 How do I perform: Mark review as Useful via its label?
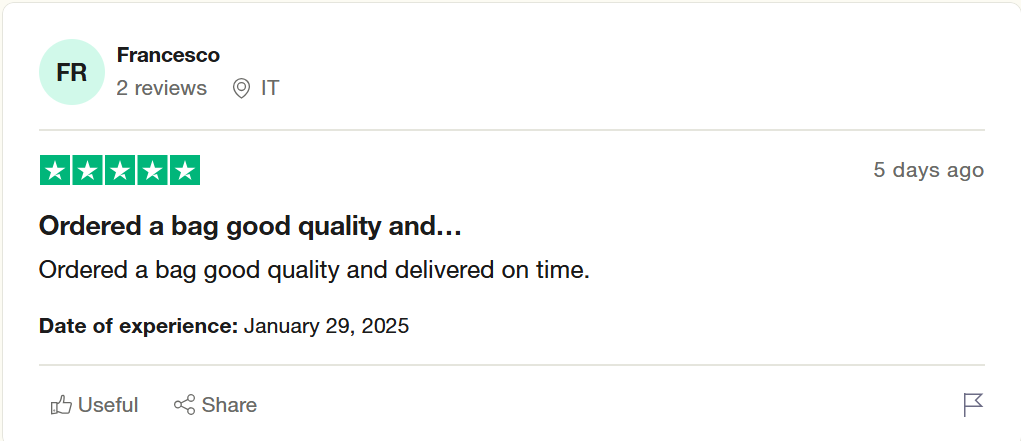[108, 405]
